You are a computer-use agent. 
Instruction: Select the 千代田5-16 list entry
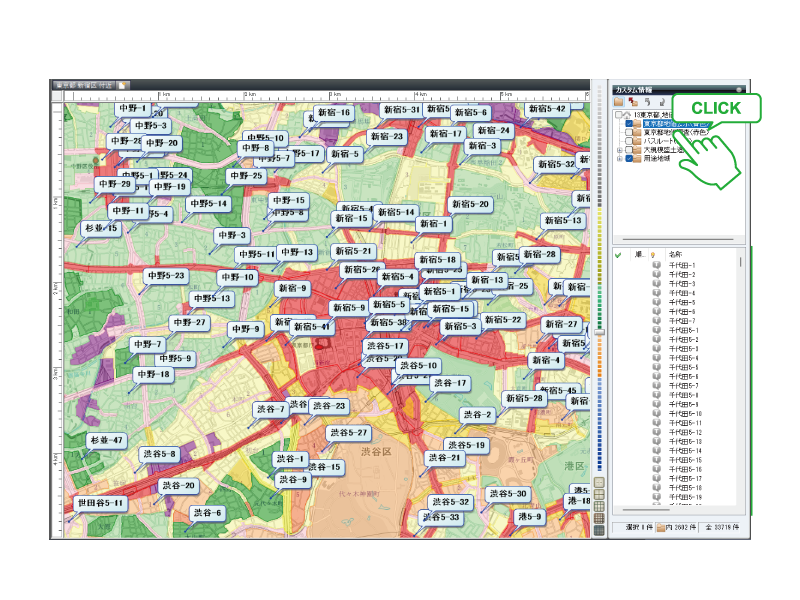point(686,469)
